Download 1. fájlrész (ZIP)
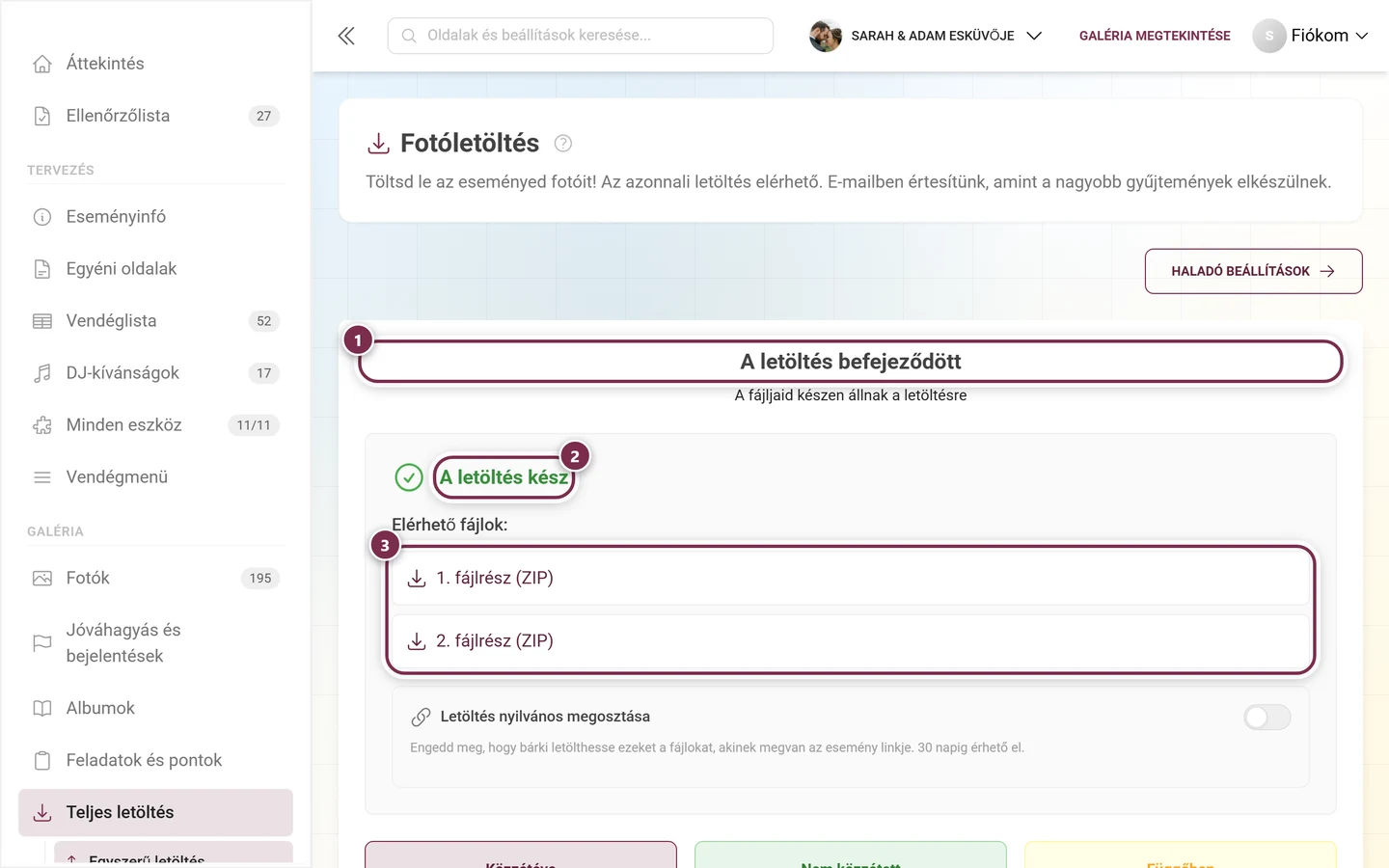 pyautogui.click(x=851, y=579)
